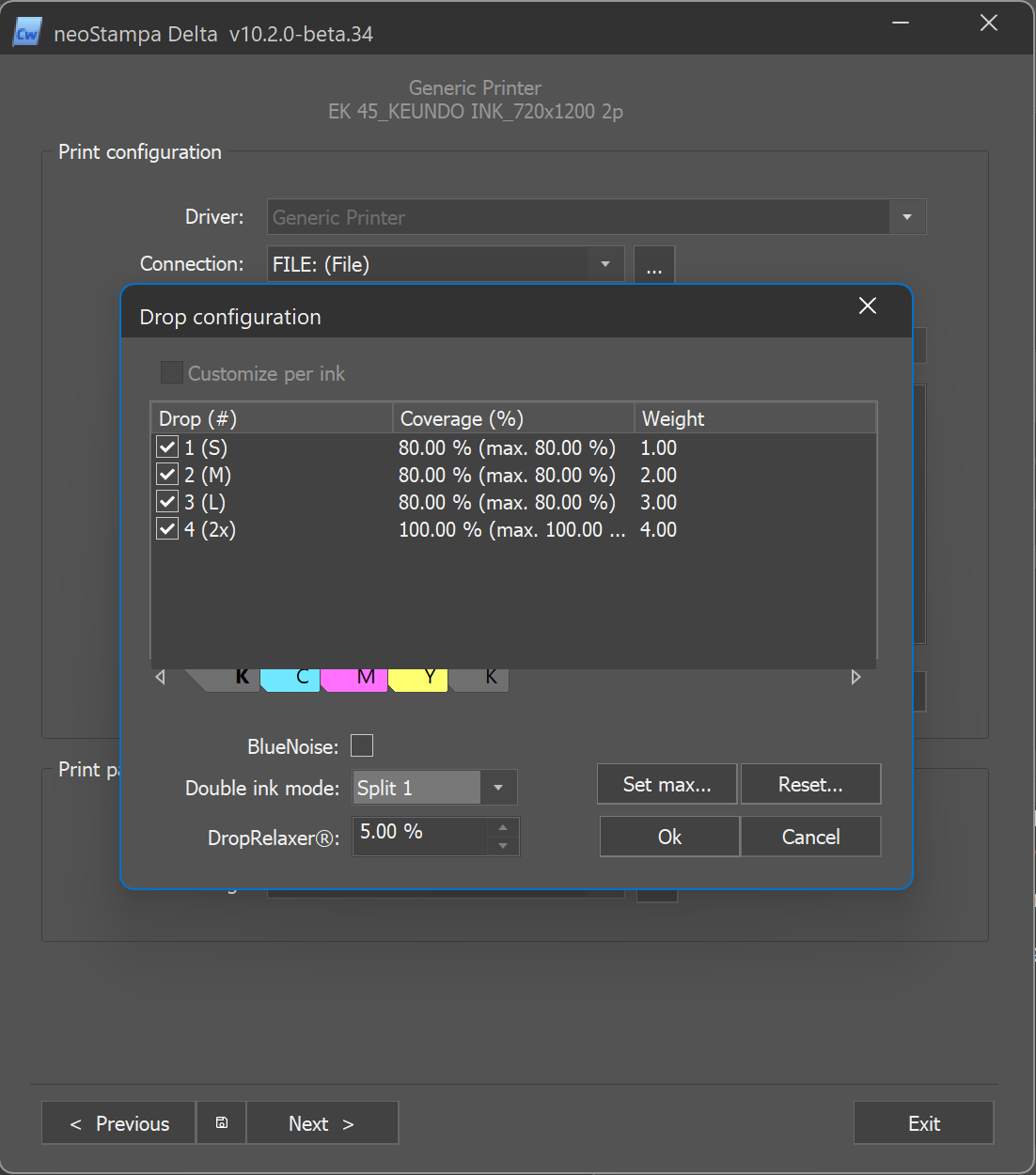Click weight value 1.00
Screen dimensions: 1036x1175
tap(658, 447)
